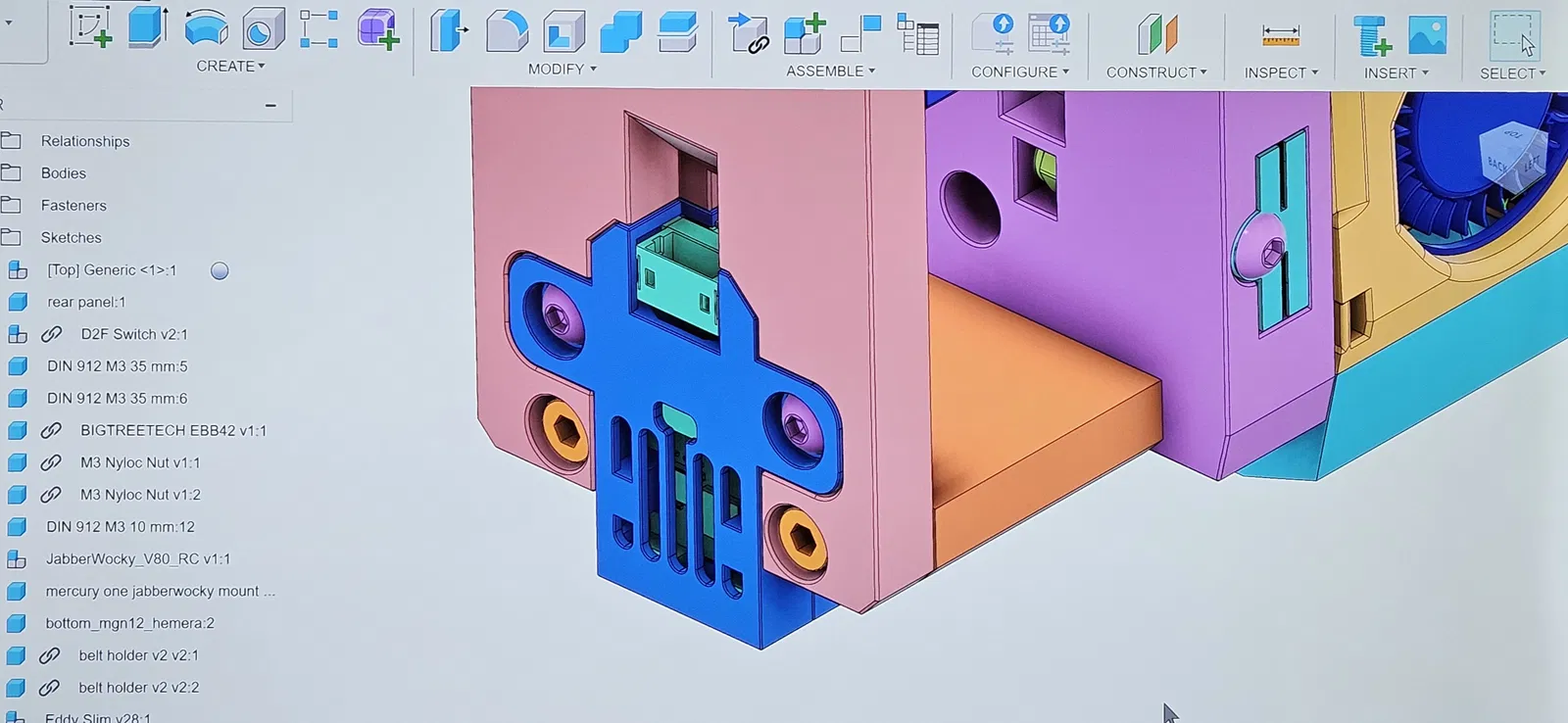Expand the MODIFY dropdown menu
The image size is (1568, 723).
click(562, 69)
